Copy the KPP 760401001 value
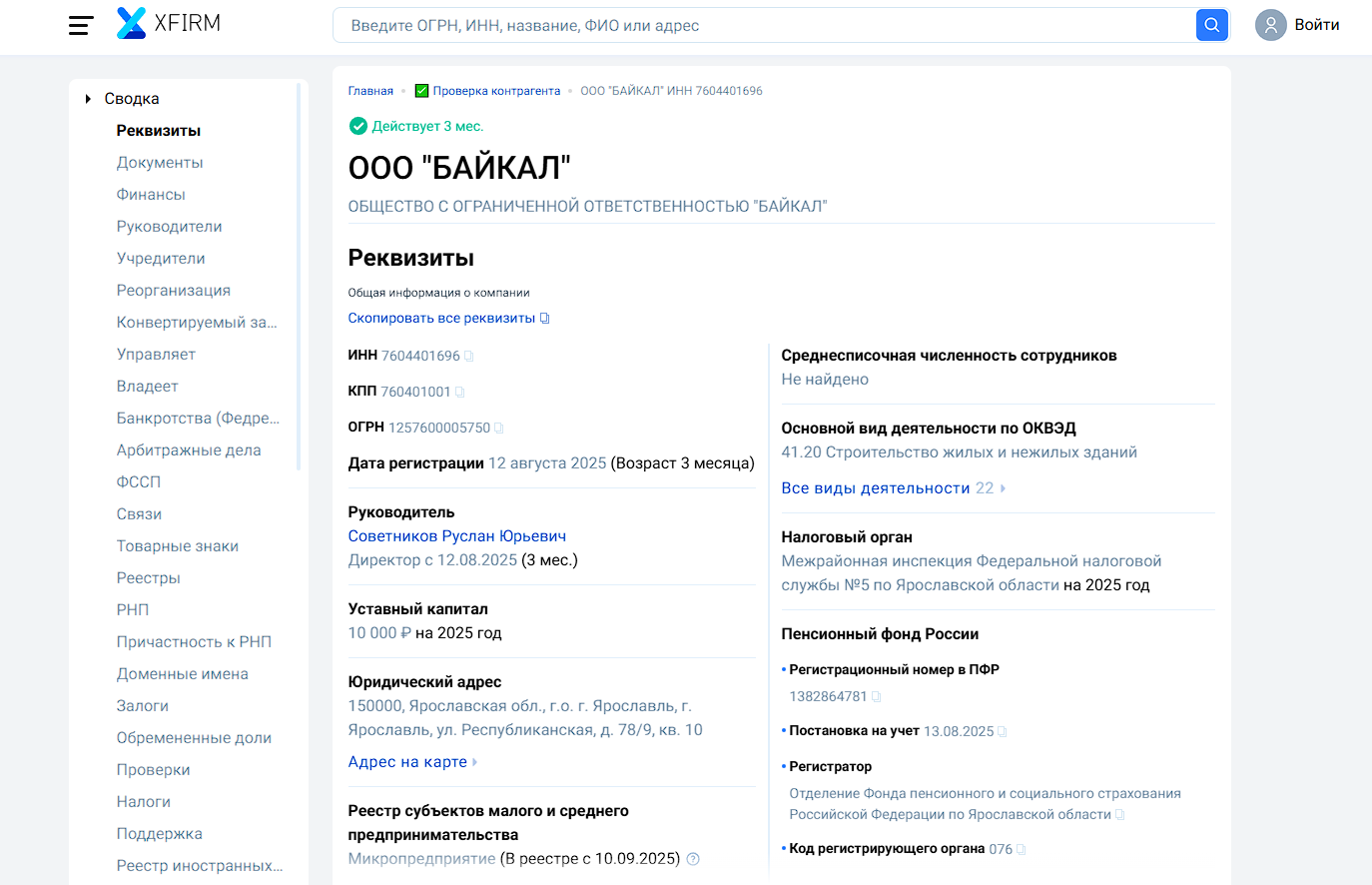Viewport: 1372px width, 885px height. 459,393
